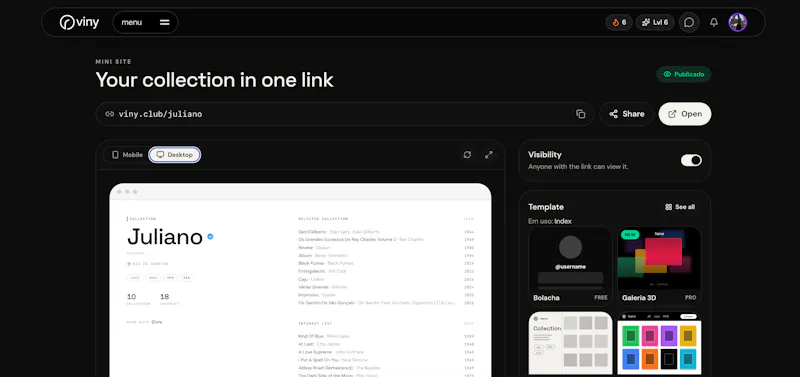Toggle the Visibility switch

coord(691,160)
